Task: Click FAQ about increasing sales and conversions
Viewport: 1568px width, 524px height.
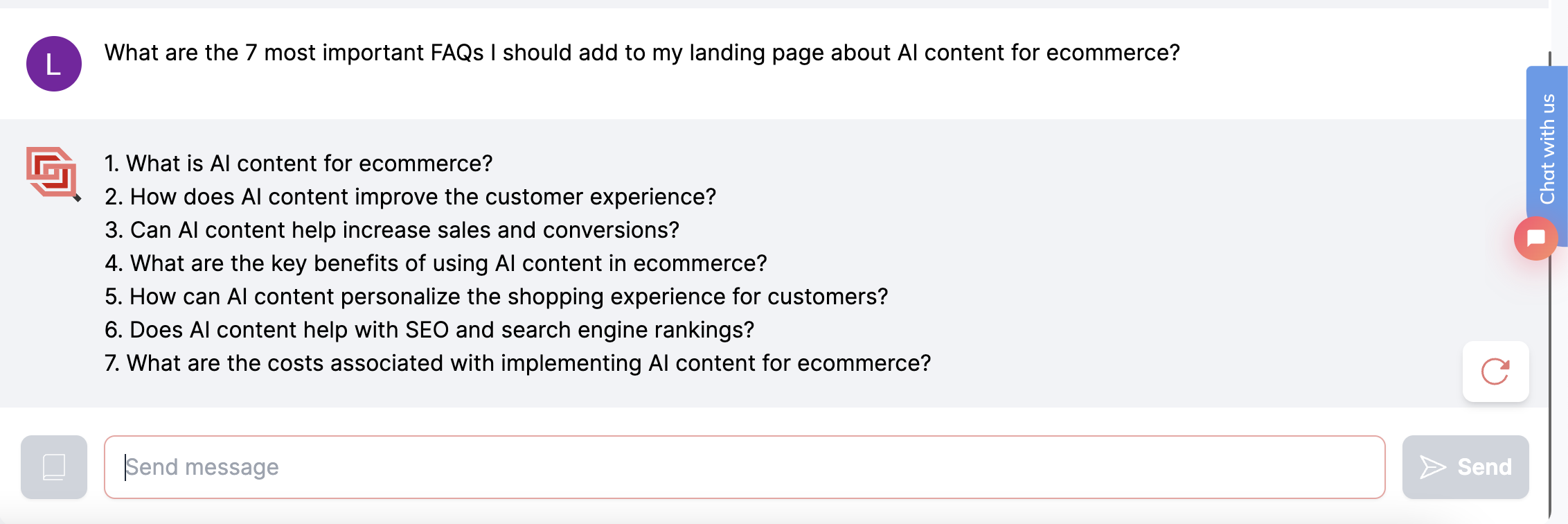Action: click(393, 229)
